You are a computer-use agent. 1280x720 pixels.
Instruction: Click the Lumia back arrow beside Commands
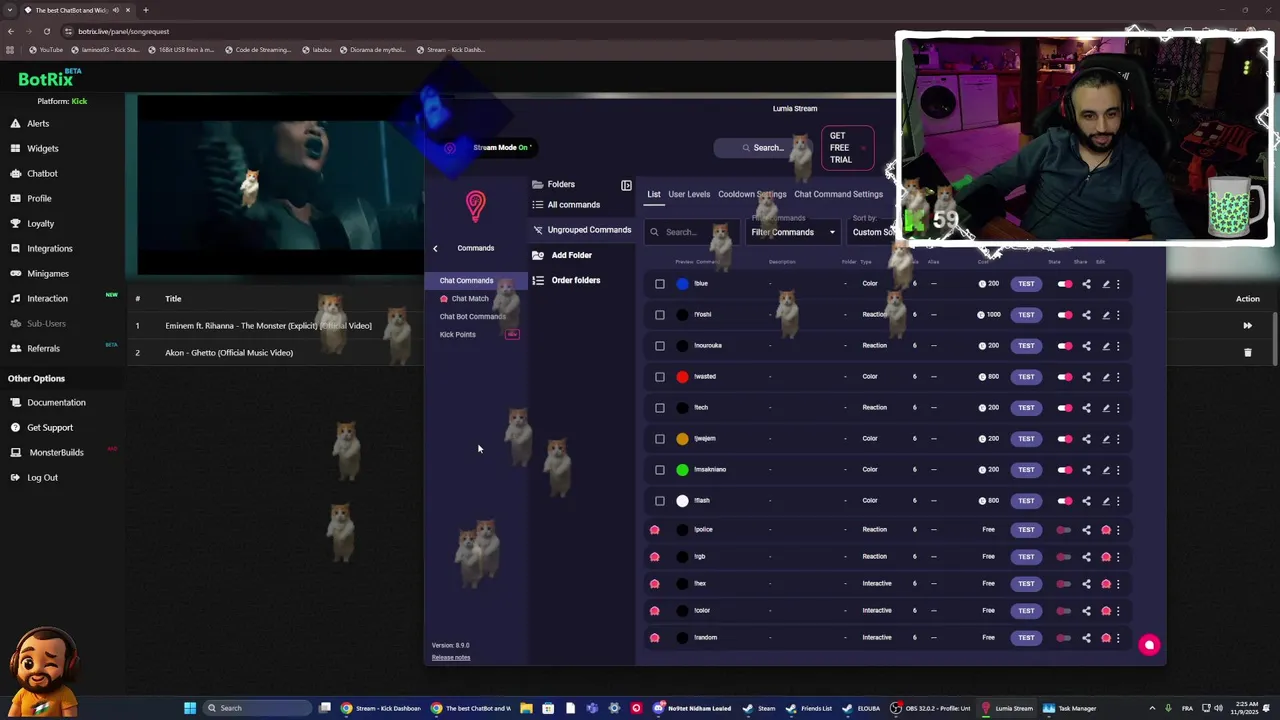click(435, 248)
